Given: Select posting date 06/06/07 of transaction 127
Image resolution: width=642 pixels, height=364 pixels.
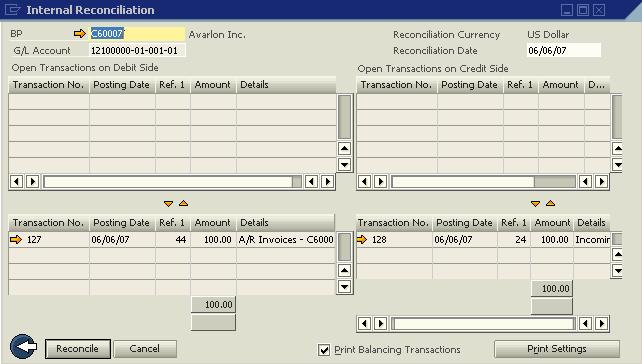Looking at the screenshot, I should point(122,240).
